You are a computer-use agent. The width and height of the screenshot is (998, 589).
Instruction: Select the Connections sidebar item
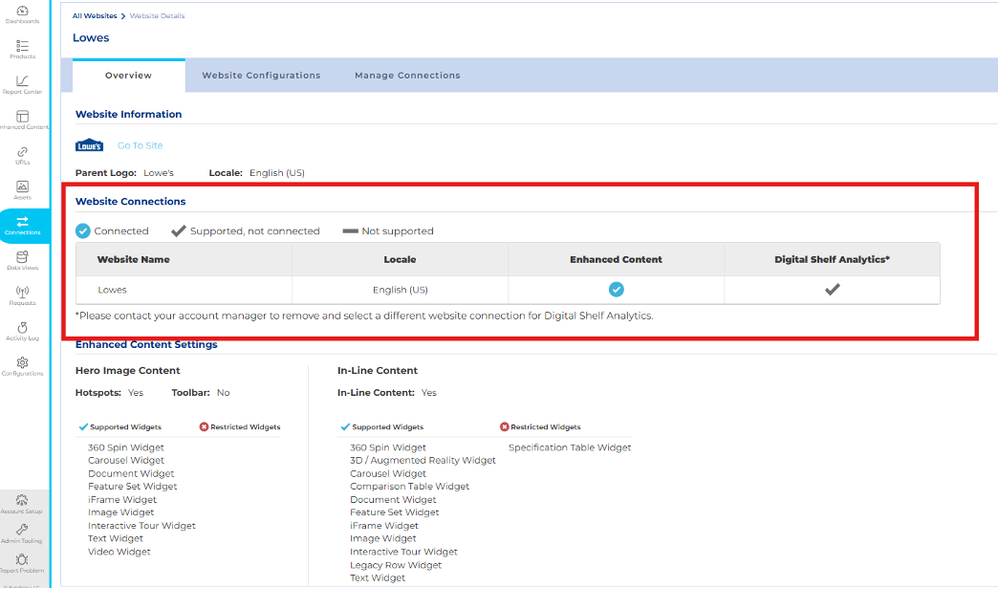tap(23, 226)
